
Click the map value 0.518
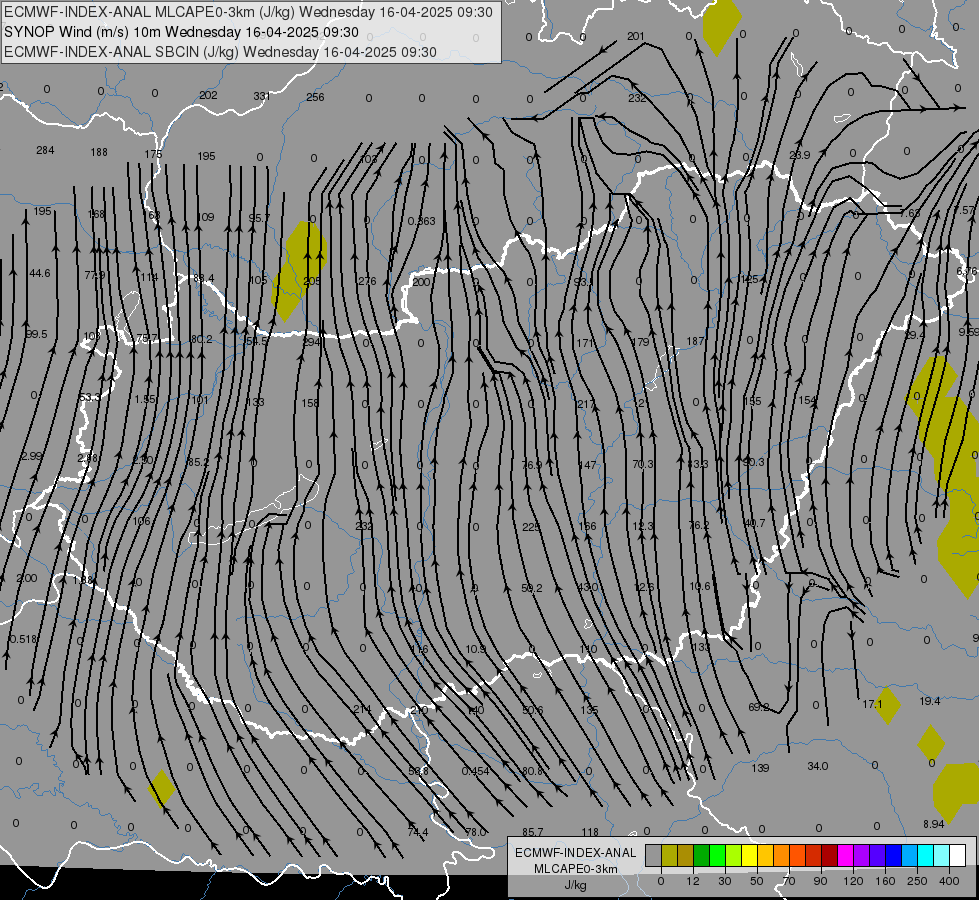pos(23,639)
